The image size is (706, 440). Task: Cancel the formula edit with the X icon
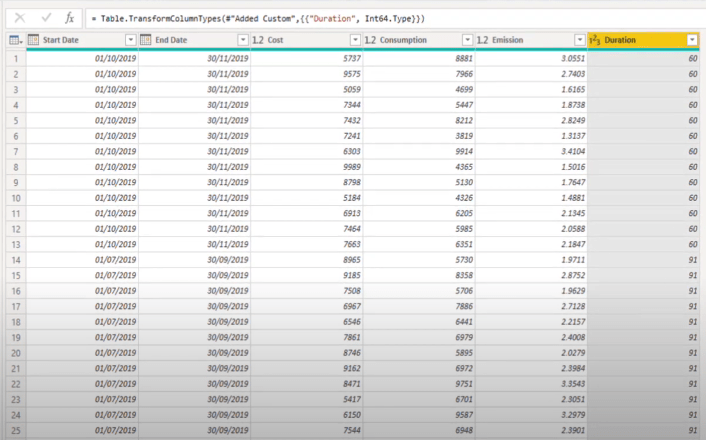[x=20, y=18]
